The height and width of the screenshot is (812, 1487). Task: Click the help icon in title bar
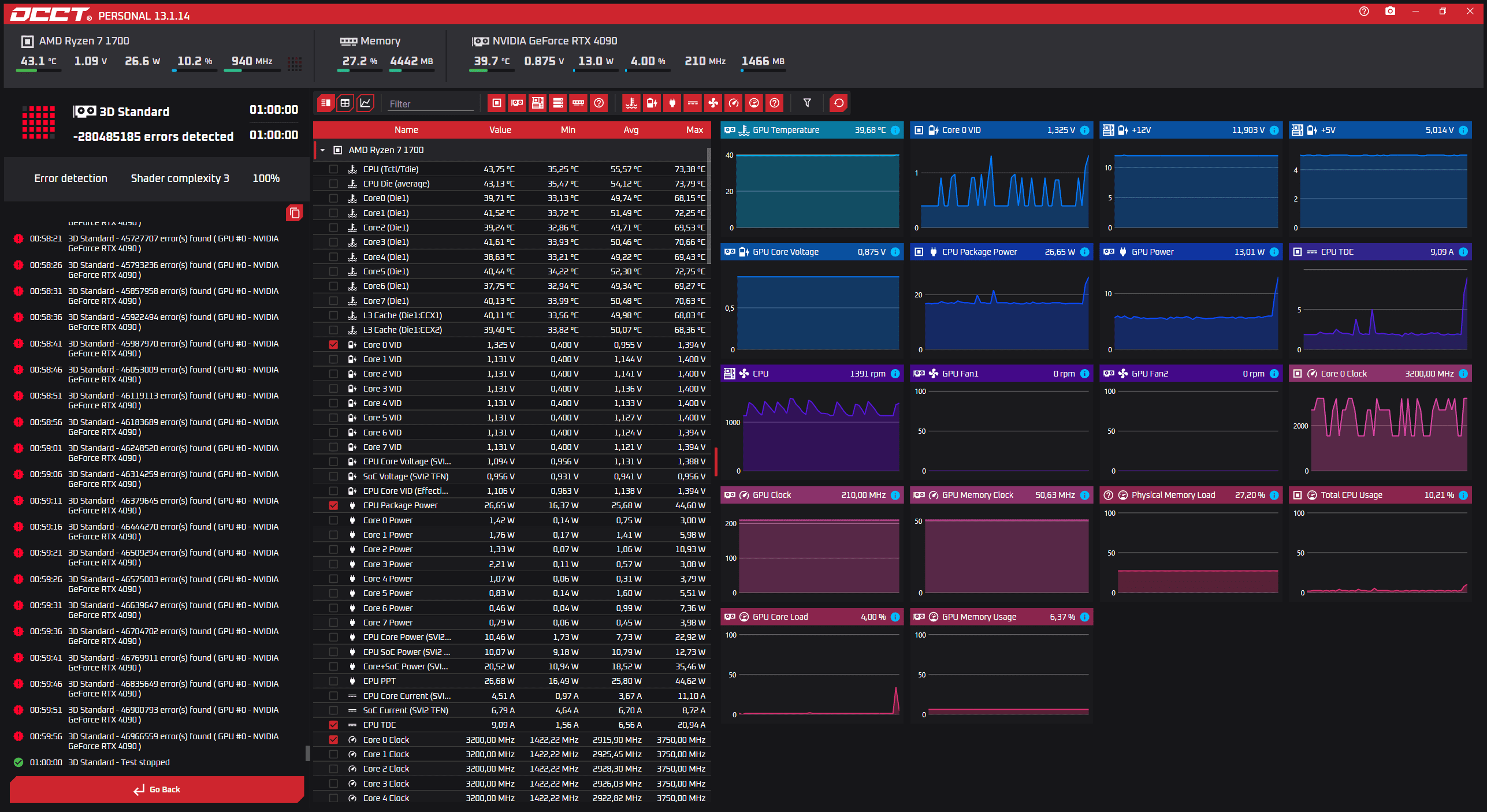point(1364,12)
